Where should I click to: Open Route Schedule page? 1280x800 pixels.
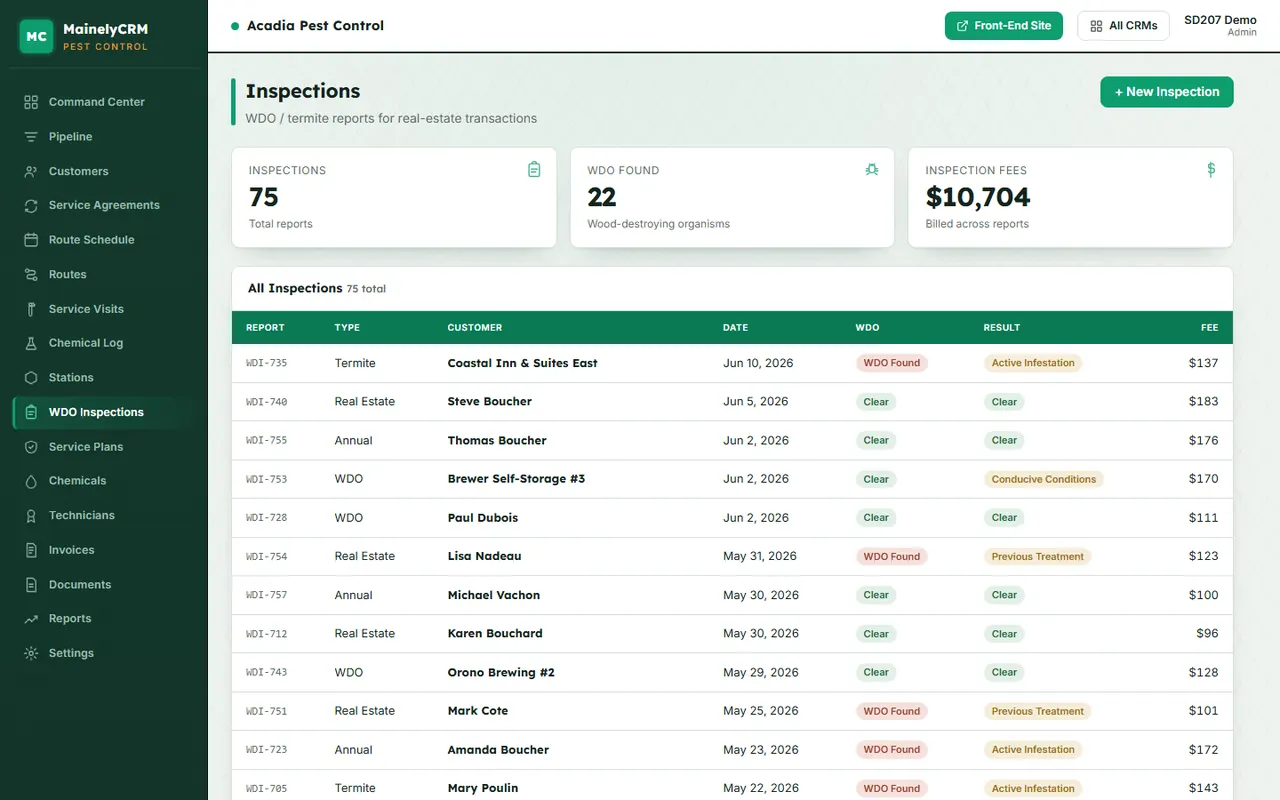click(x=104, y=240)
